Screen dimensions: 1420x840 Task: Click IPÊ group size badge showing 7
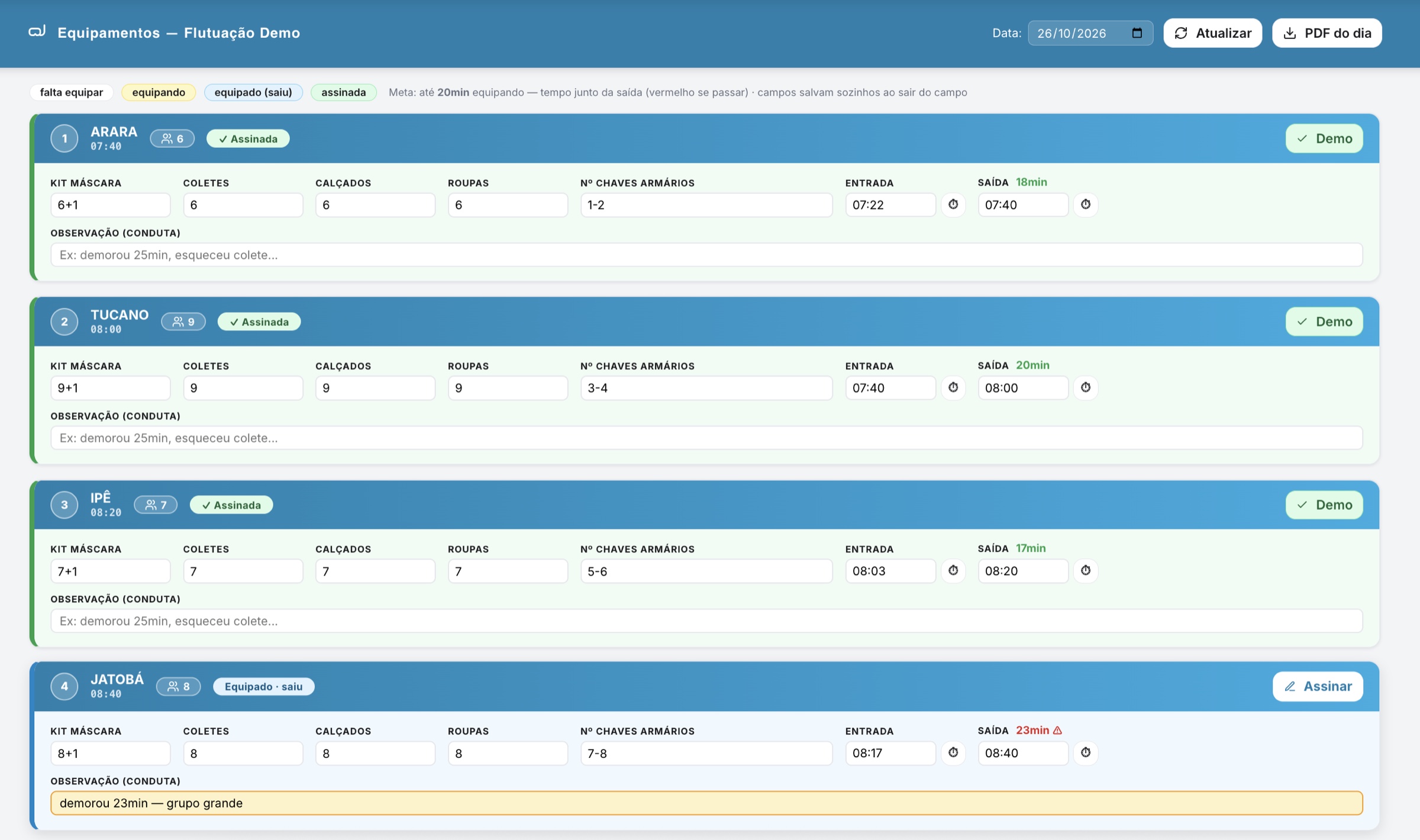pos(156,505)
